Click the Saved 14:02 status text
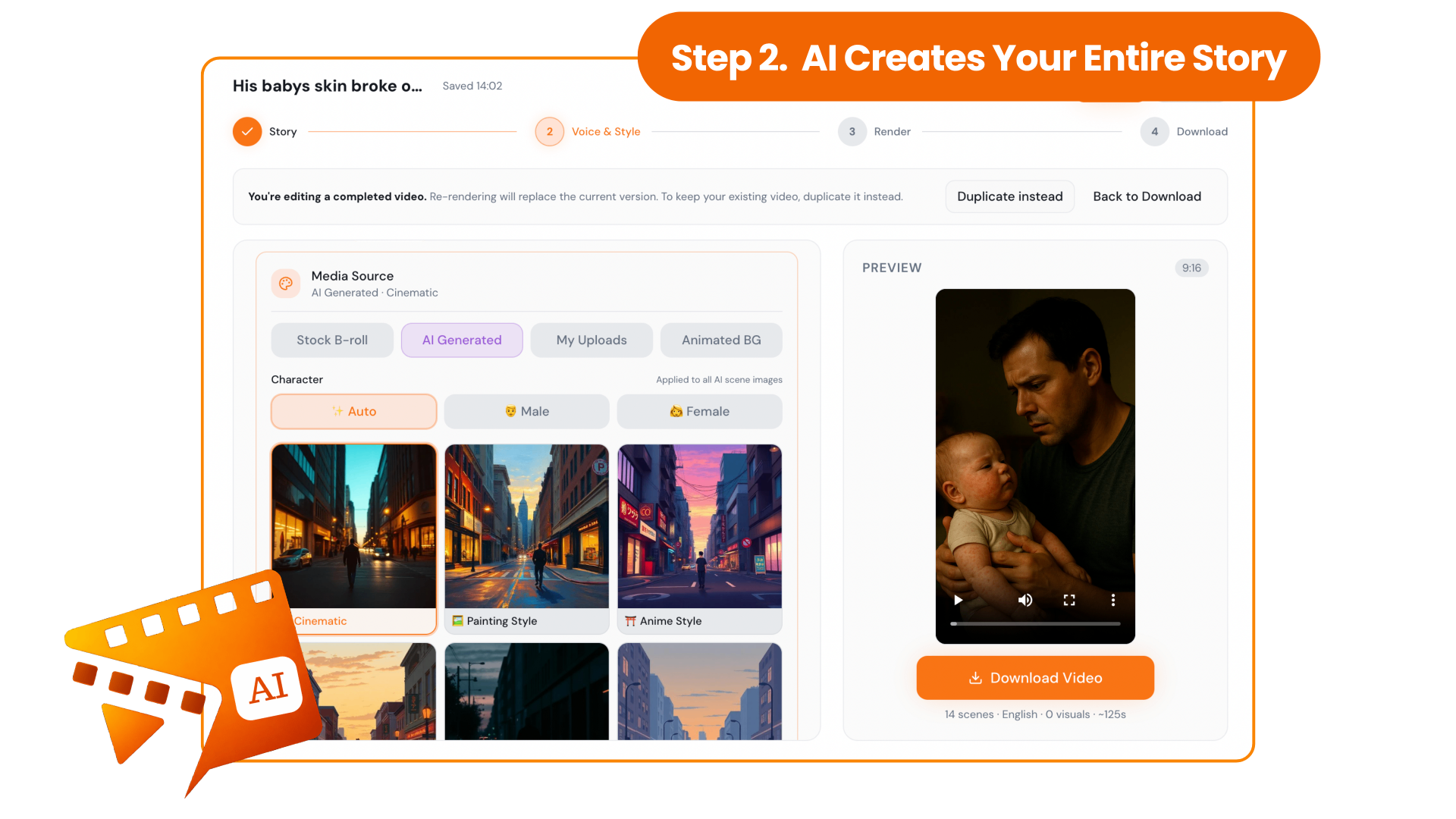Image resolution: width=1456 pixels, height=819 pixels. (472, 86)
